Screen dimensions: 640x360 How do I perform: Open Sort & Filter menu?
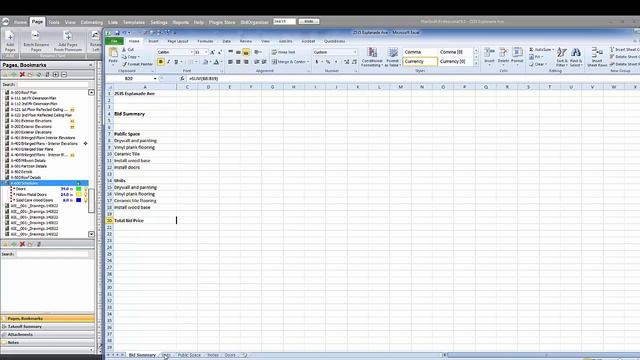click(562, 57)
